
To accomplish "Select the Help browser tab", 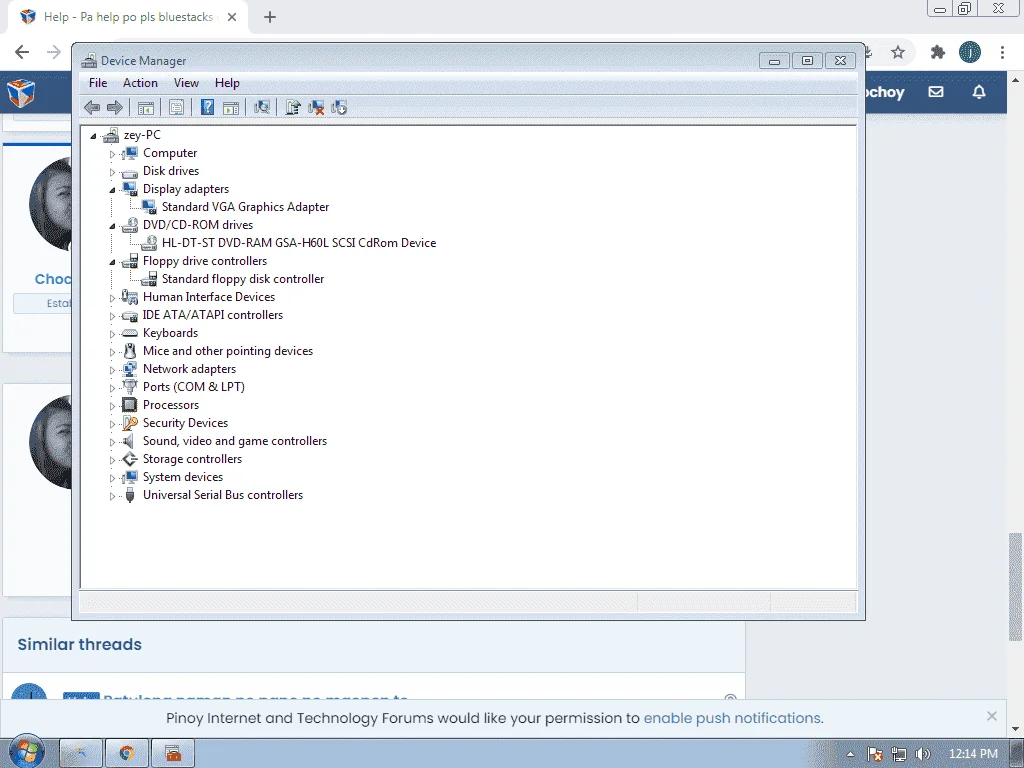I will (128, 17).
